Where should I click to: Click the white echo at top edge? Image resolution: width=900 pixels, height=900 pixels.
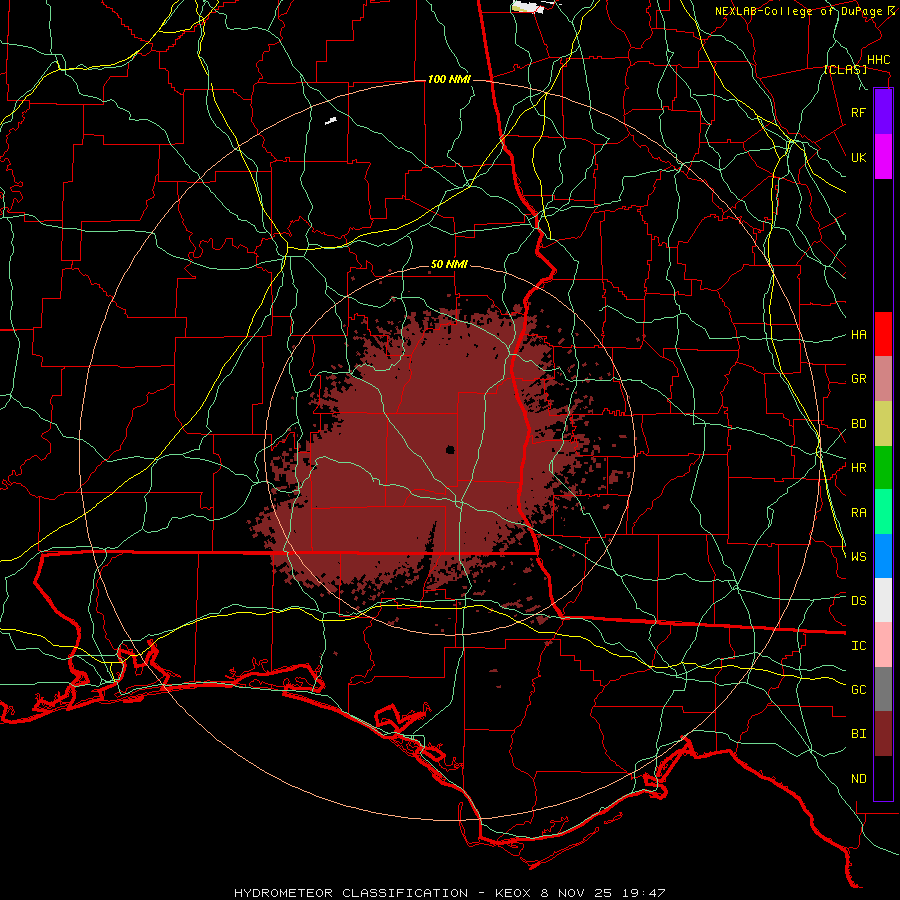pos(528,7)
